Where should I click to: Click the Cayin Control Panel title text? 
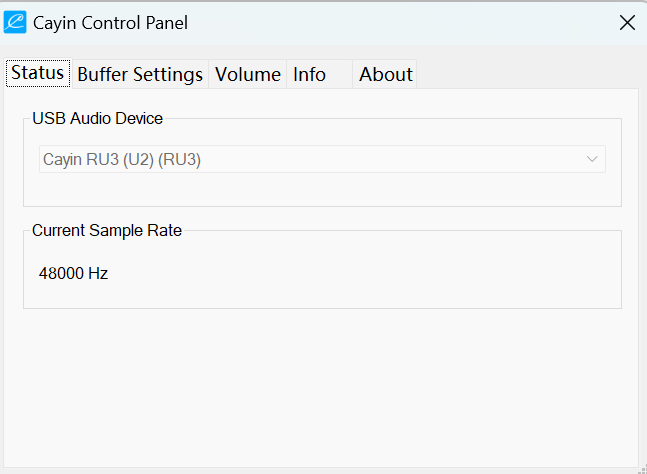110,22
